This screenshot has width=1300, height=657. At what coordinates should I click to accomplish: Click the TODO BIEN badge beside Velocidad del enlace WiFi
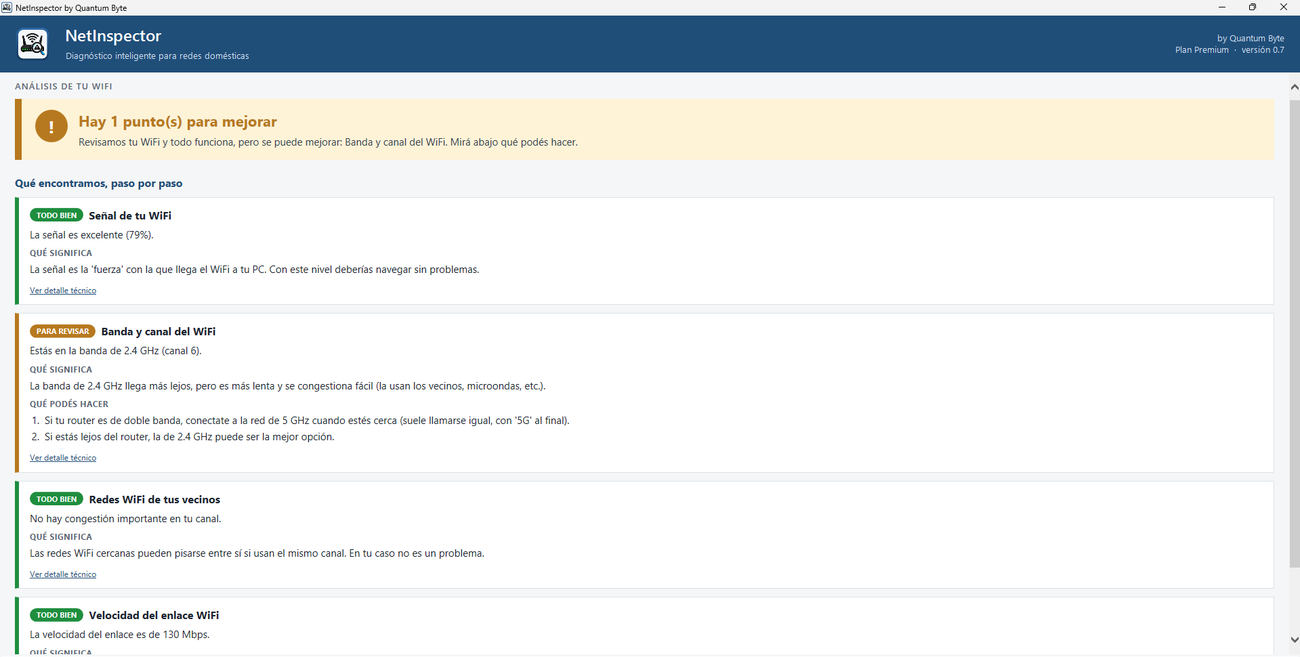click(56, 615)
